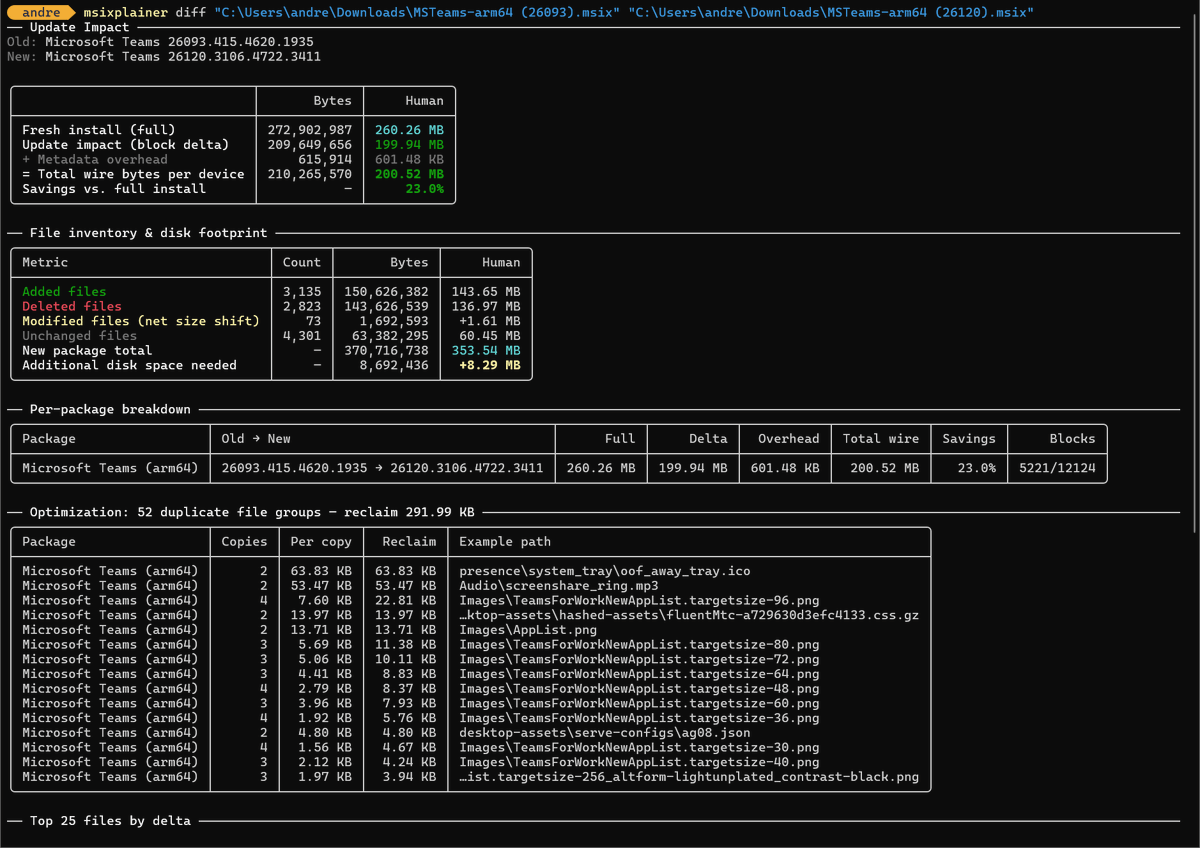Screen dimensions: 1200x848
Task: Select path "Images\AppList.png"
Action: coord(528,630)
